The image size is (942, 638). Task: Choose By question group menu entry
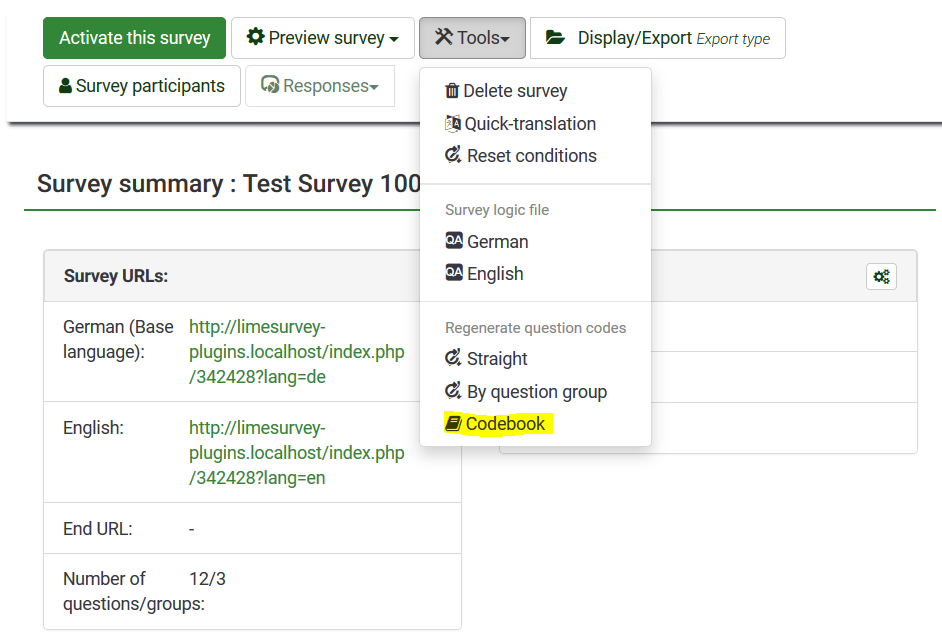point(536,392)
